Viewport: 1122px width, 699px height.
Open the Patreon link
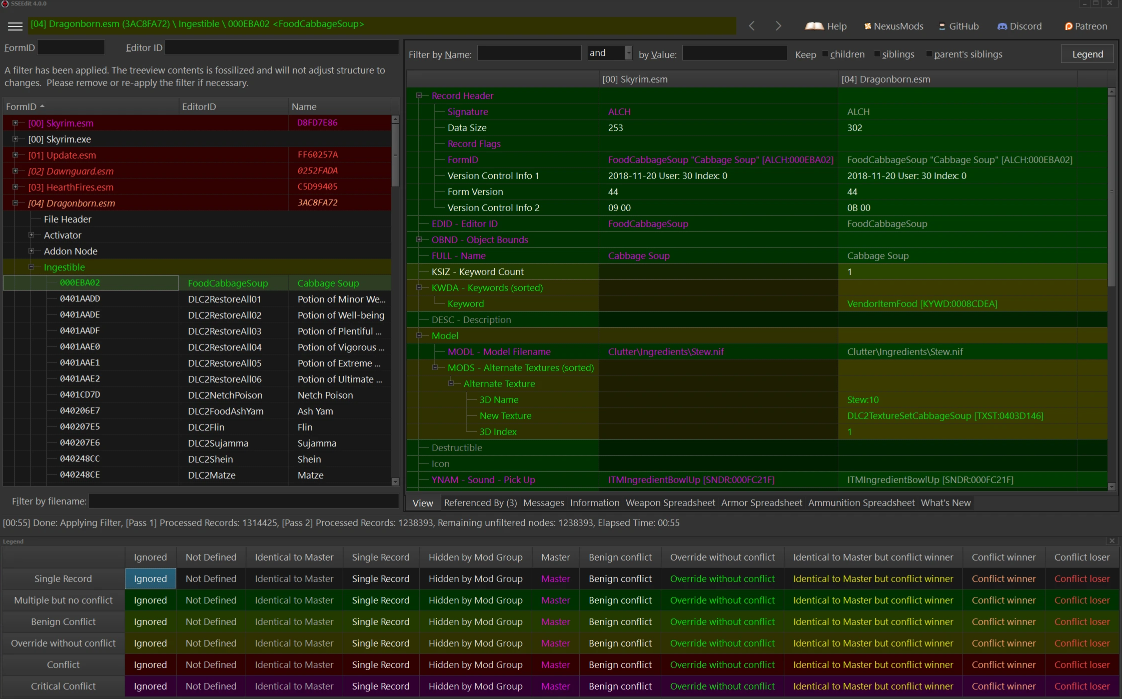1086,26
